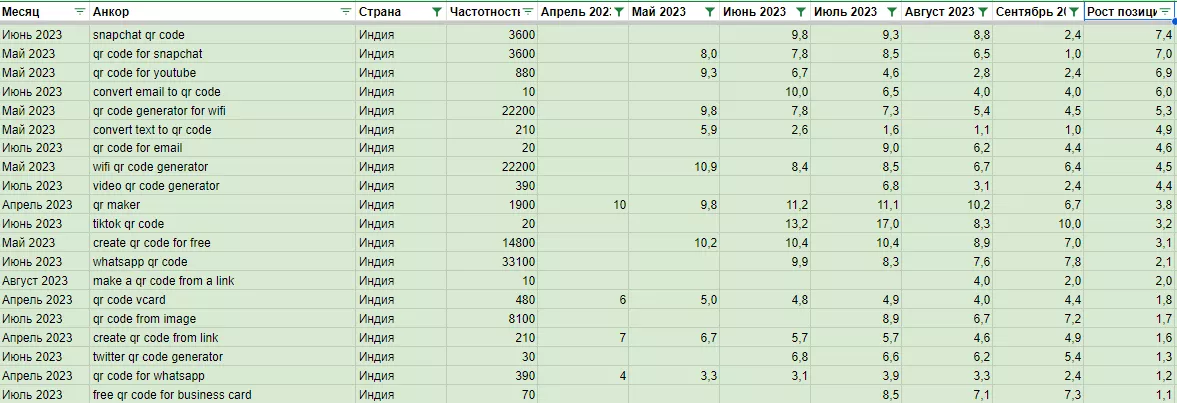1177x403 pixels.
Task: Open the Июль 2023 filter icon
Action: [x=892, y=11]
